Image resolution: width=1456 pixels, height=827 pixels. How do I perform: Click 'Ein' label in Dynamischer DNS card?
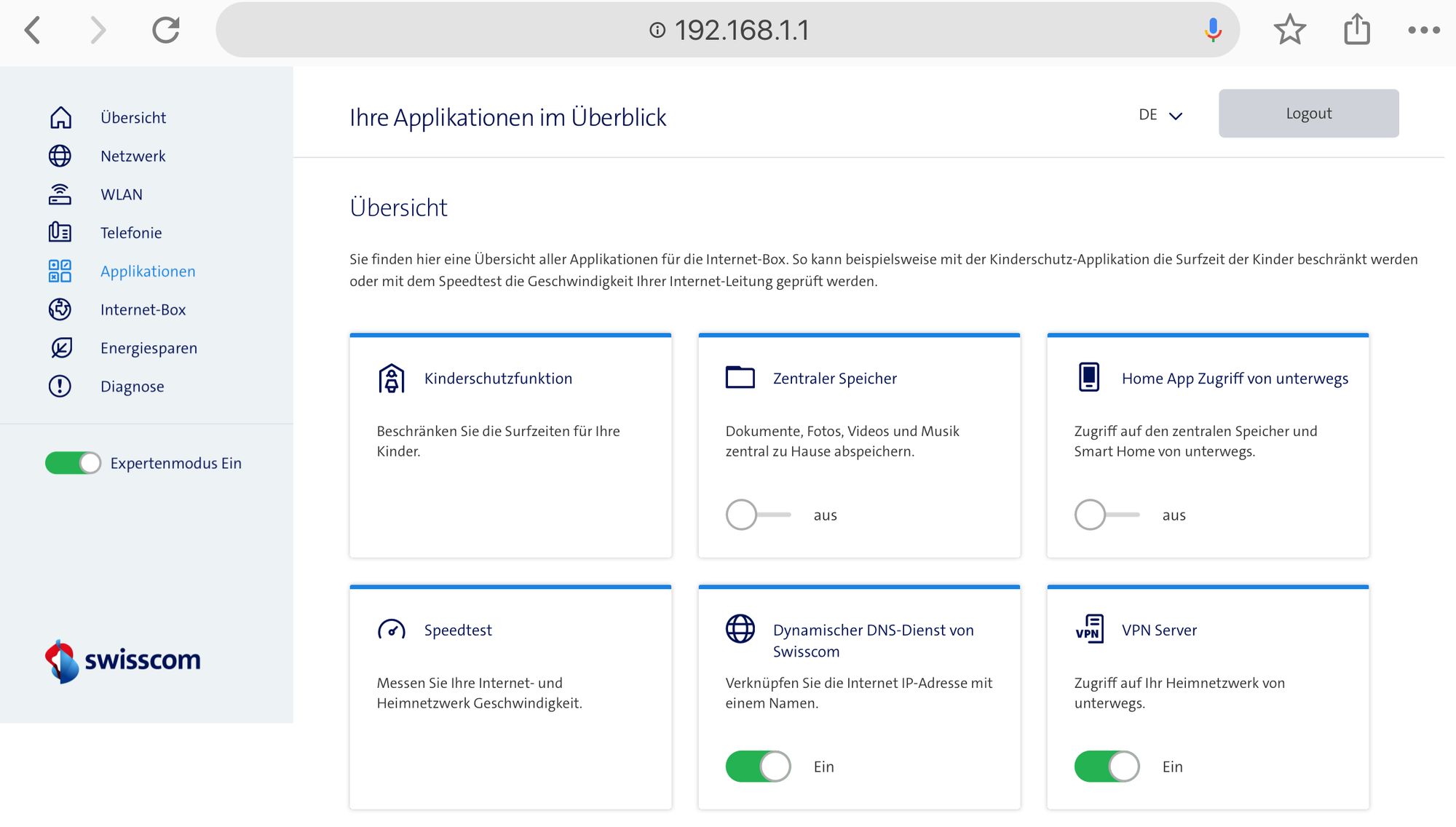coord(823,767)
